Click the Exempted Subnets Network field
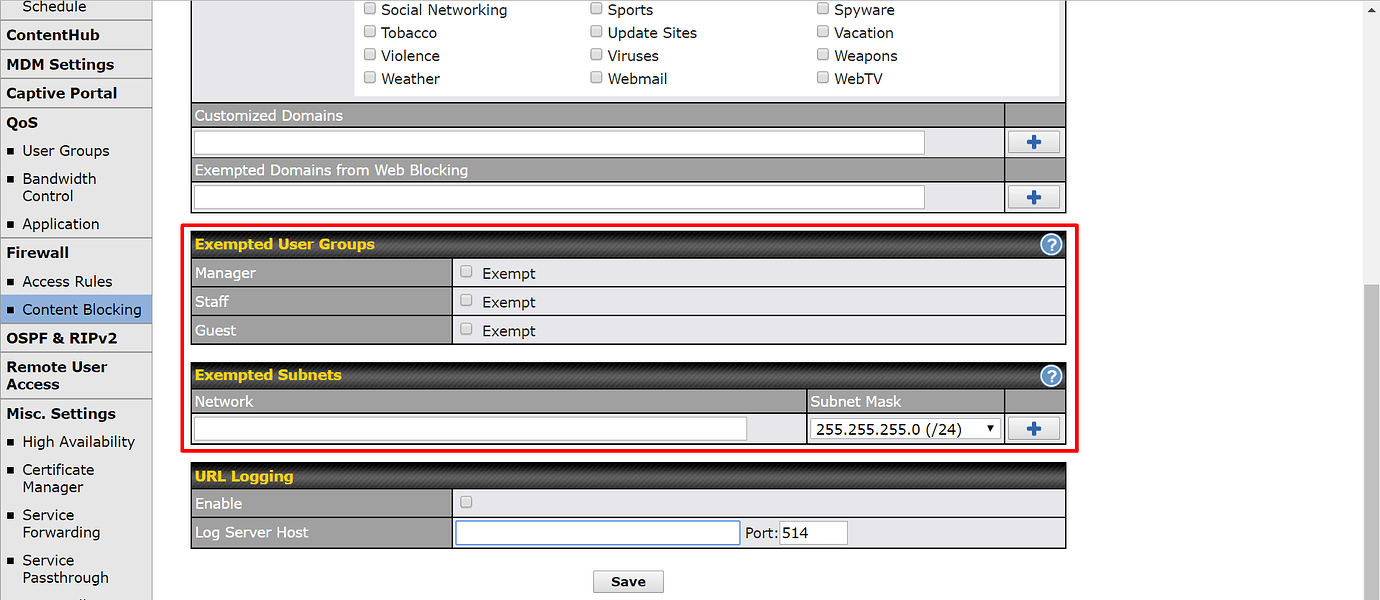The width and height of the screenshot is (1380, 600). click(x=468, y=427)
